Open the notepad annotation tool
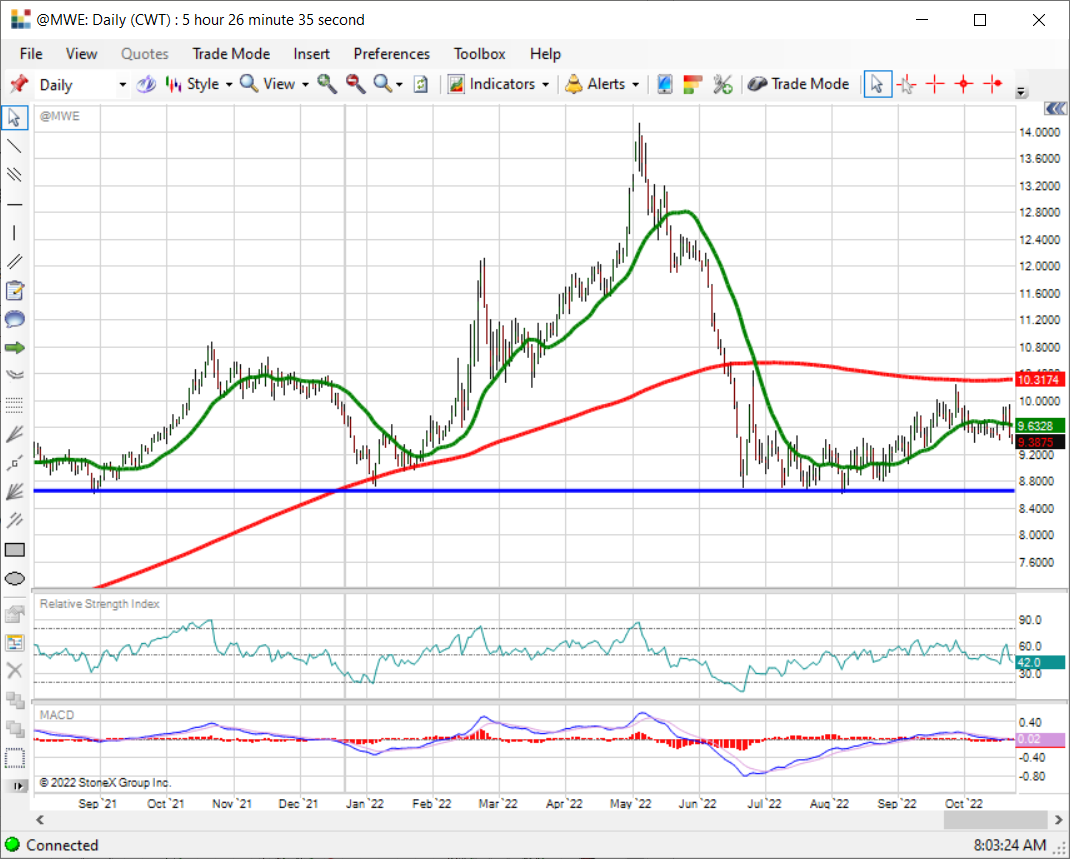1070x859 pixels. tap(14, 291)
